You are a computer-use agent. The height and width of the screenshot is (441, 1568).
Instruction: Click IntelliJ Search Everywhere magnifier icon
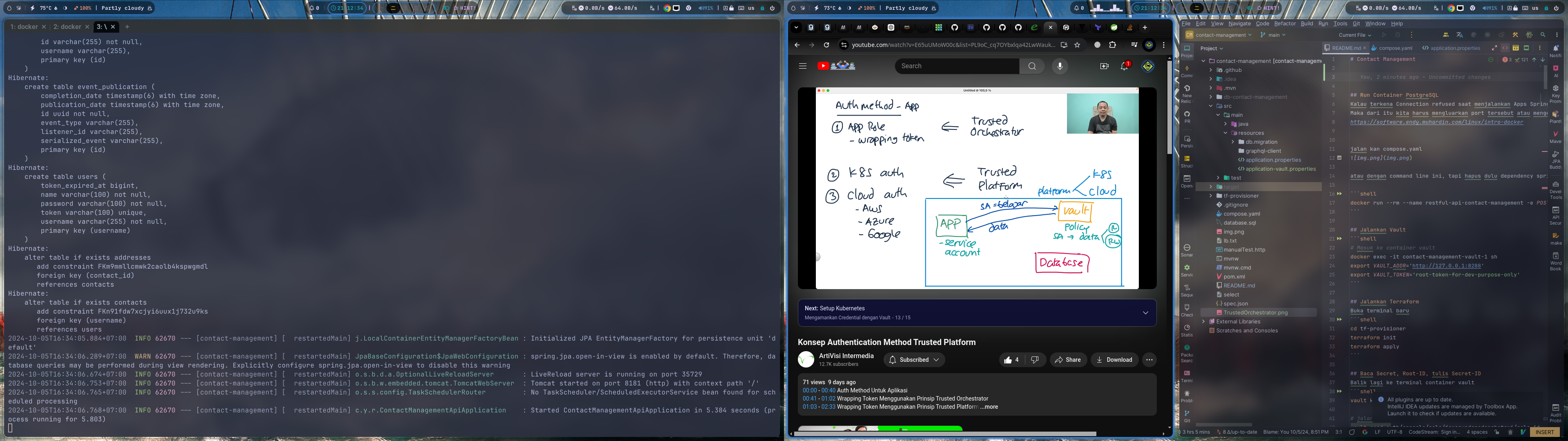(x=1542, y=36)
